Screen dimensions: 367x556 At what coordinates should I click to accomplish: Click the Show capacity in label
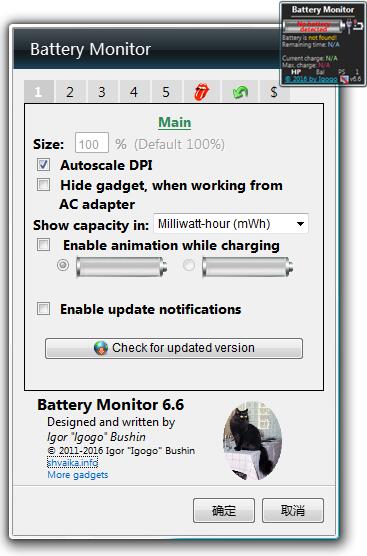pos(91,226)
